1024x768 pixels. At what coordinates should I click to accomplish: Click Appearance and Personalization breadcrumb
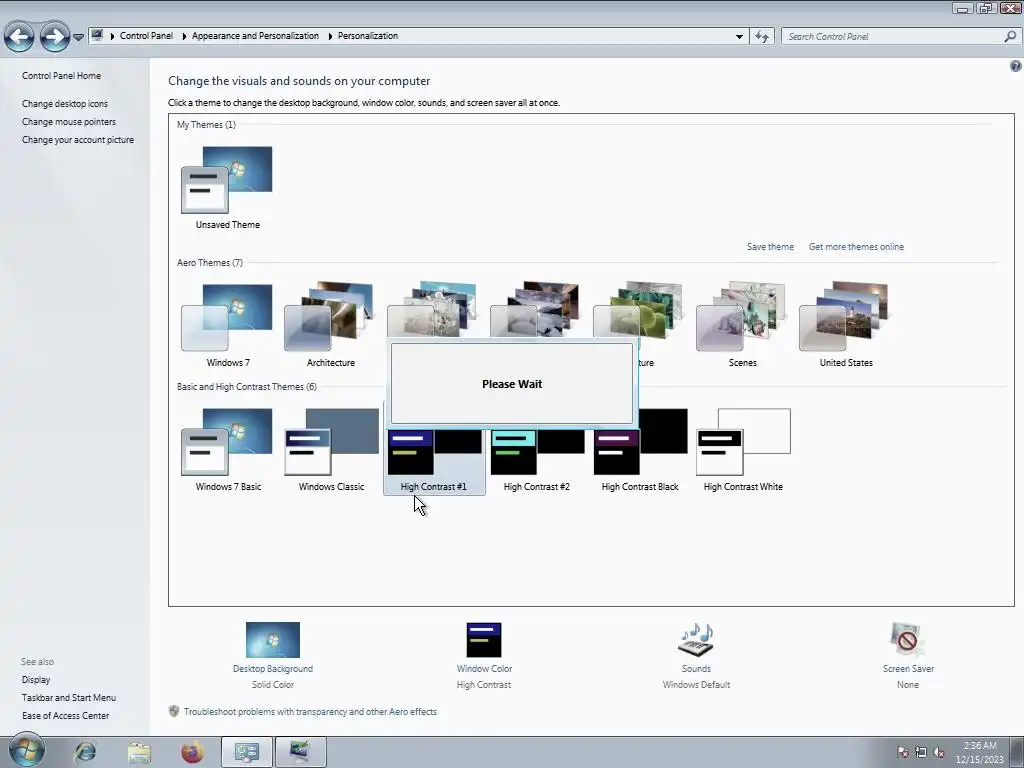(x=255, y=36)
